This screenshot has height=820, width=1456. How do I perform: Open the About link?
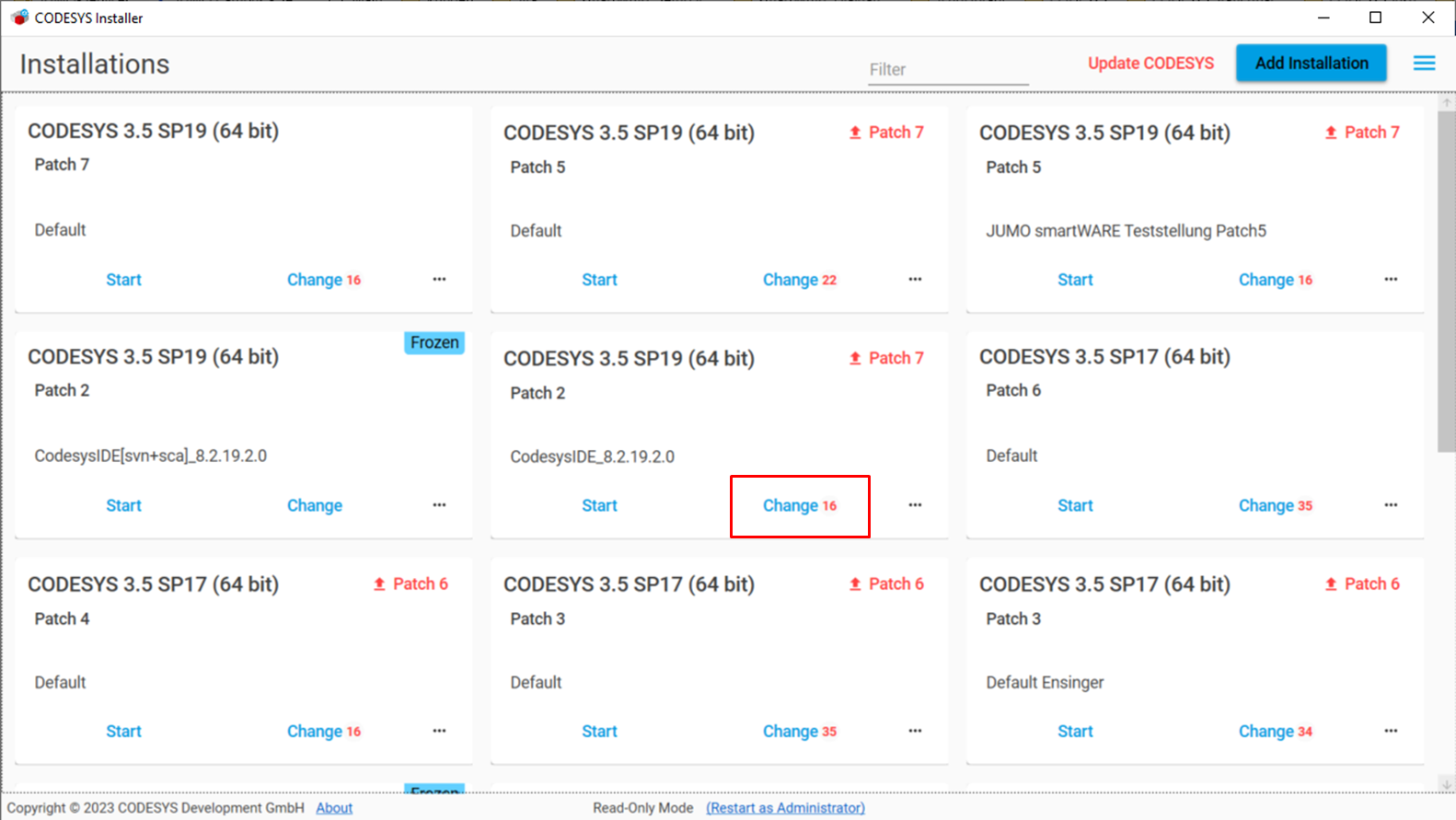tap(334, 808)
